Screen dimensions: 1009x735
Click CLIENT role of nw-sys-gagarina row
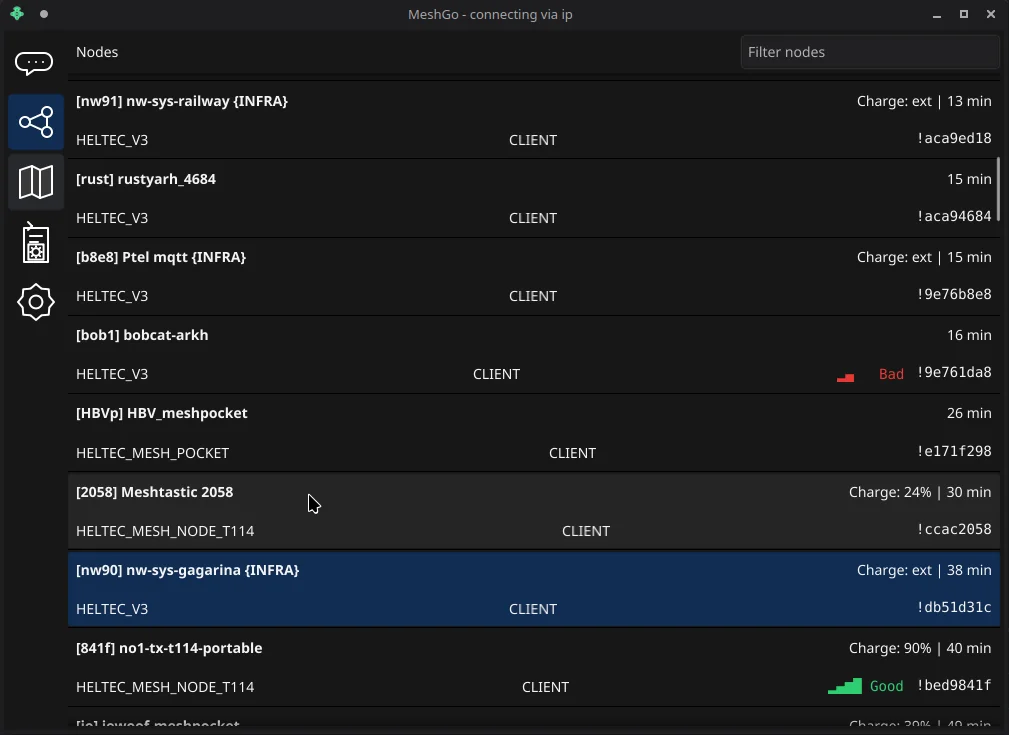(x=533, y=609)
